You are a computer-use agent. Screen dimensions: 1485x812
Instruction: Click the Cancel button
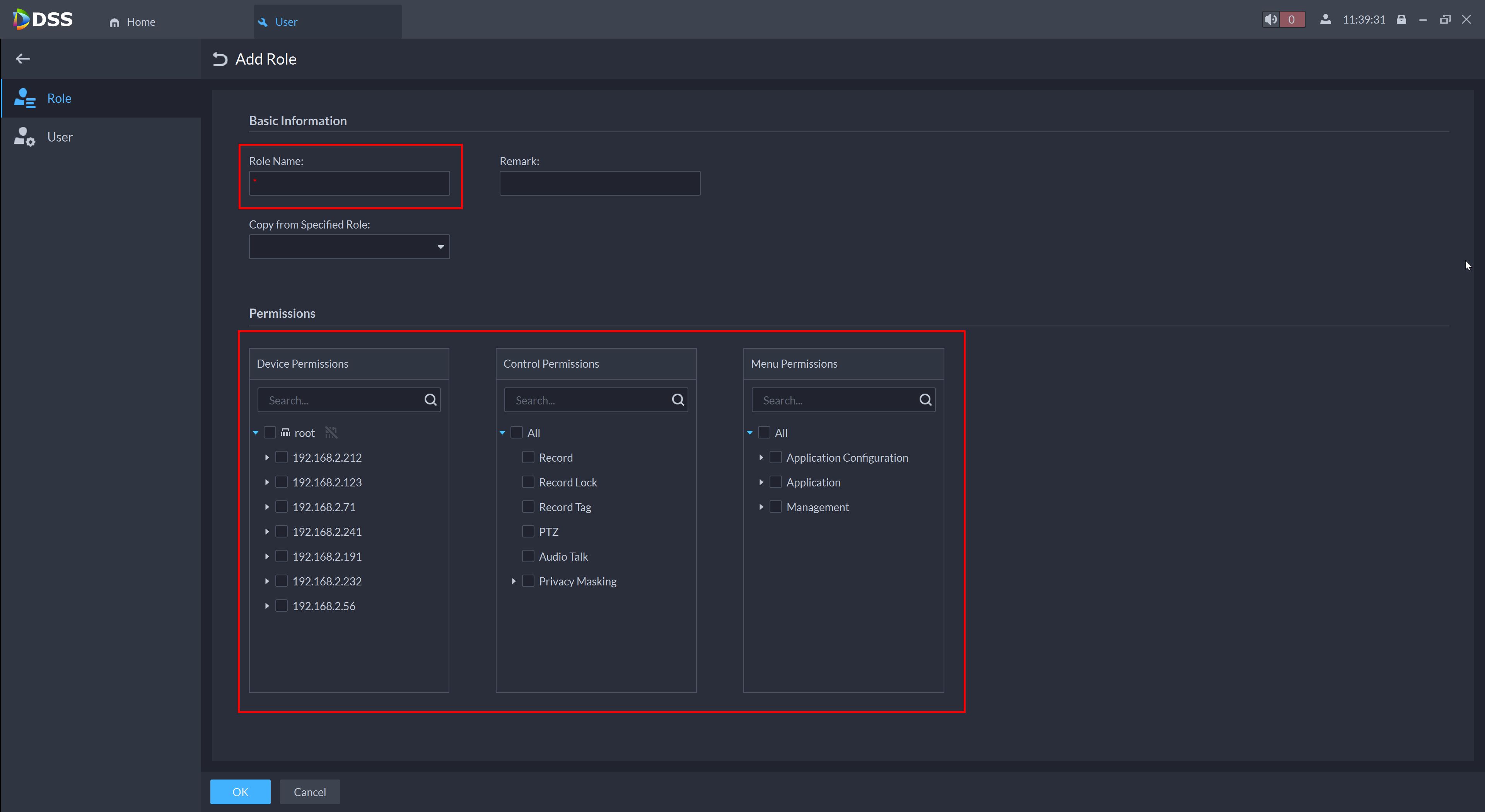click(x=309, y=792)
